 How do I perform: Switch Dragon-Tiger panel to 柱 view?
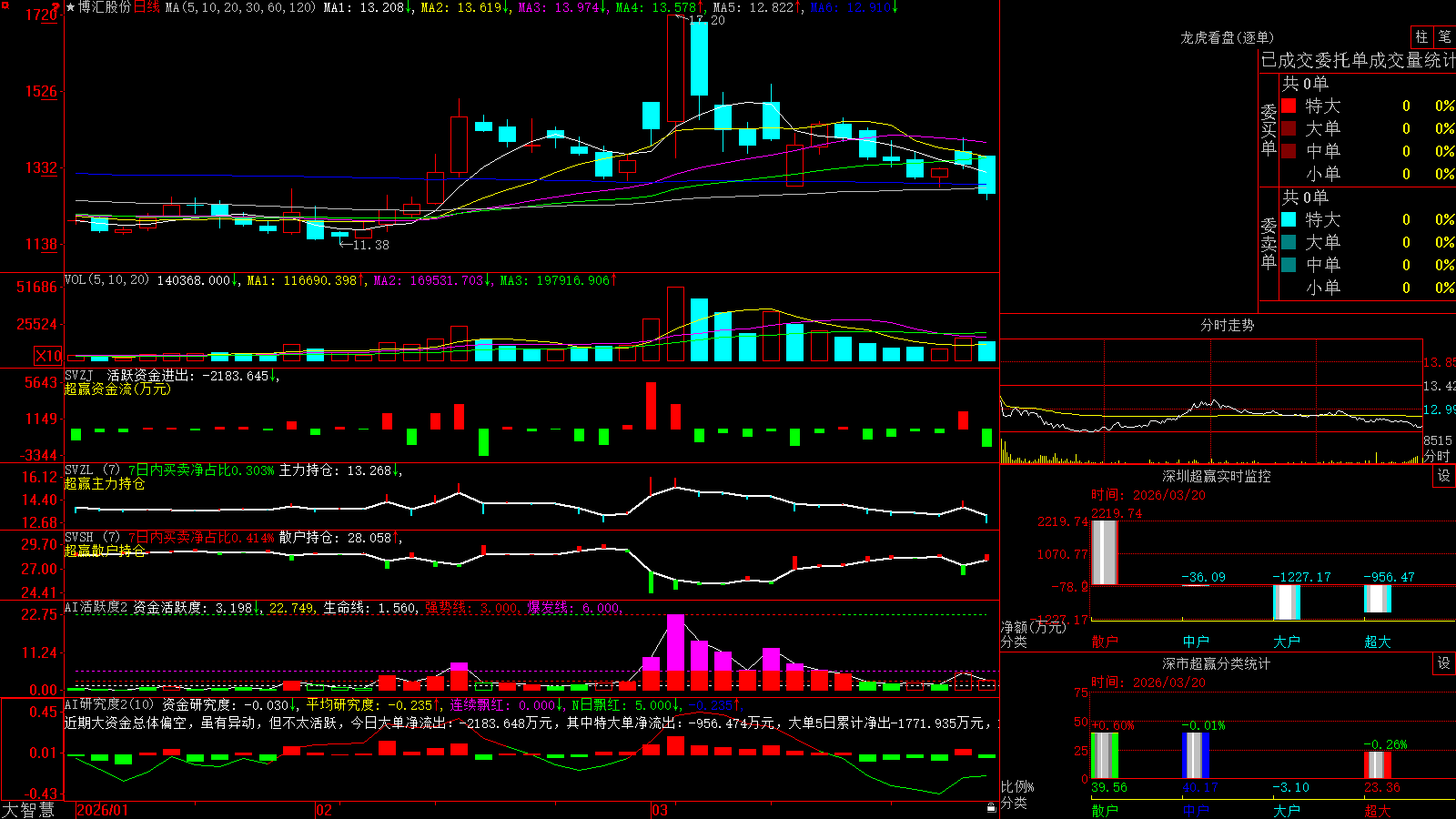pos(1421,37)
